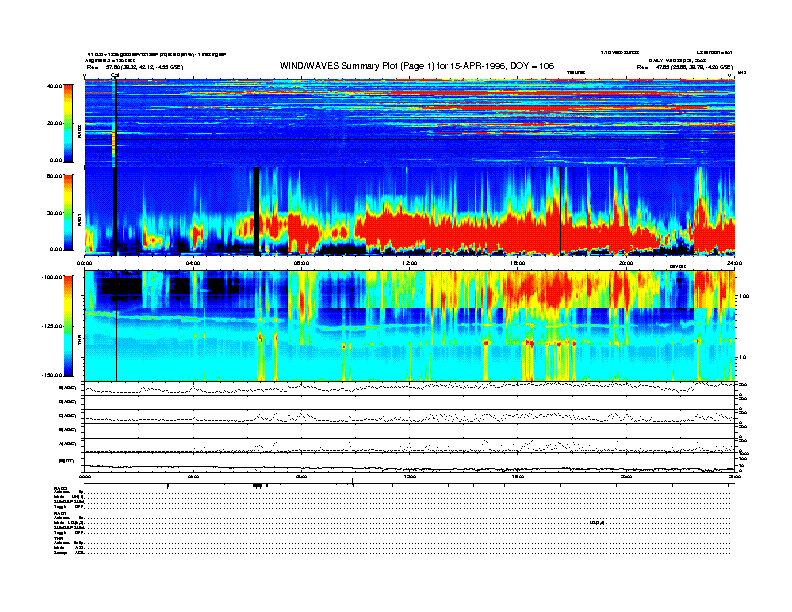Click the 100 label on TNR right axis
The image size is (792, 612).
744,296
